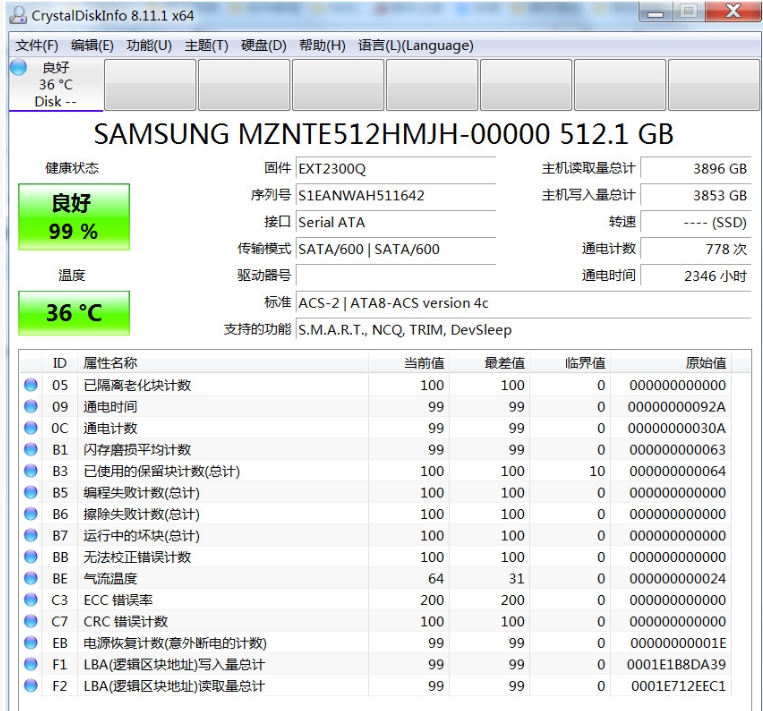Click the CrystalDiskInfo title bar app icon
The image size is (763, 711).
18,15
